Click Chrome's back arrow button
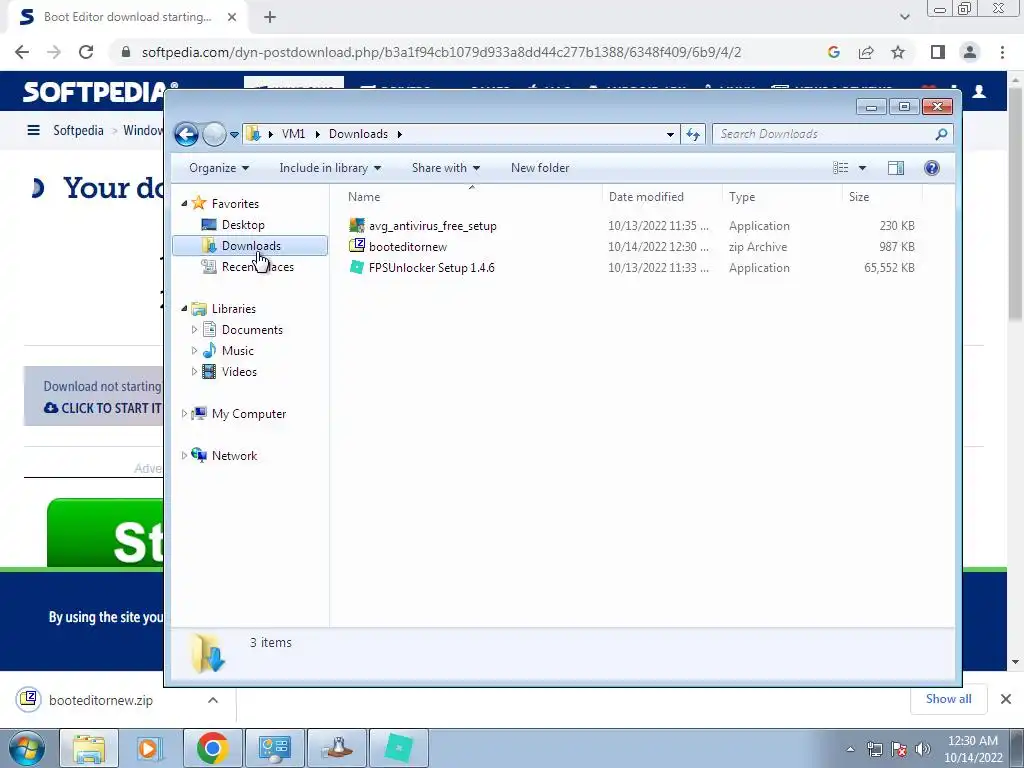The width and height of the screenshot is (1024, 768). [x=22, y=52]
